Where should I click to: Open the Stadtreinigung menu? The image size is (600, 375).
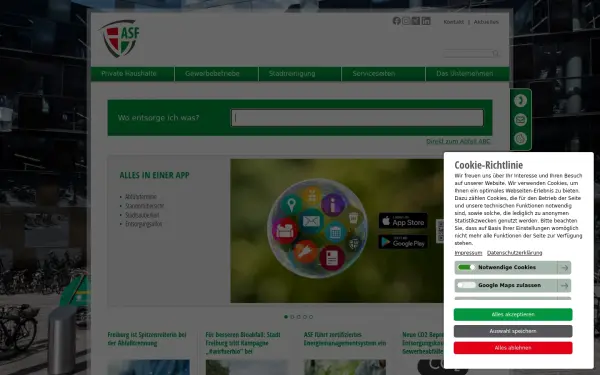tap(300, 73)
